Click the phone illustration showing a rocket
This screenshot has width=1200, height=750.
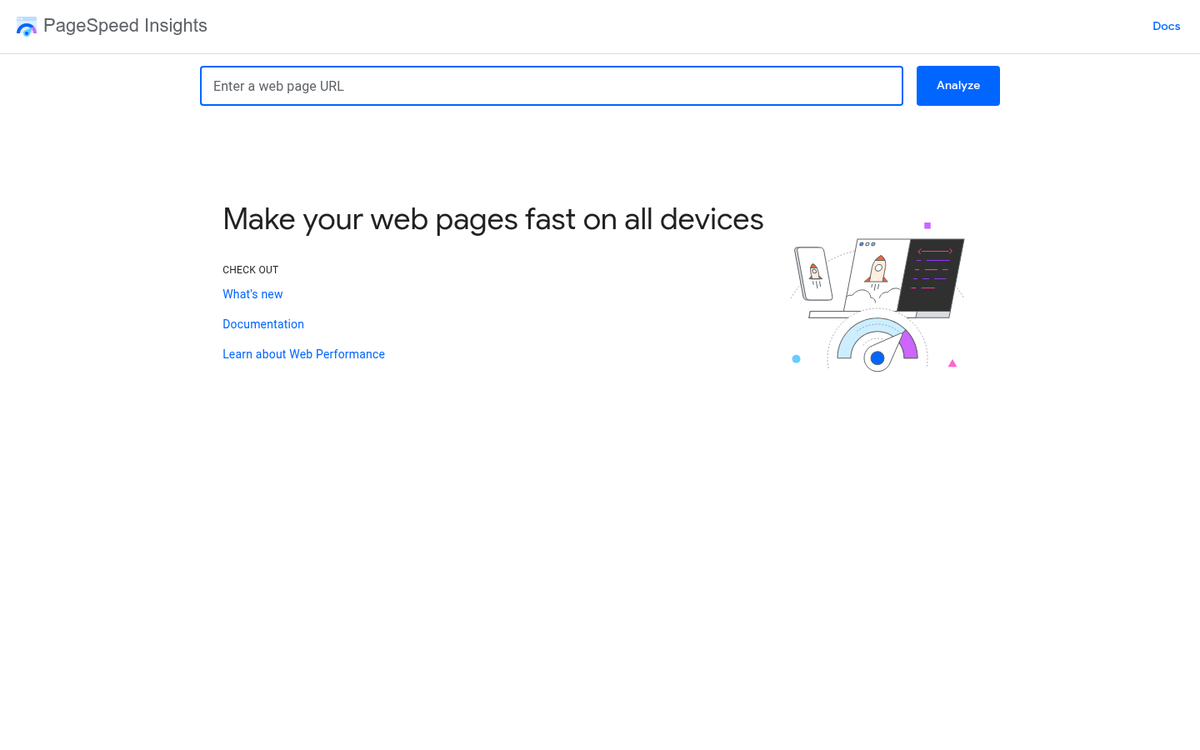814,272
